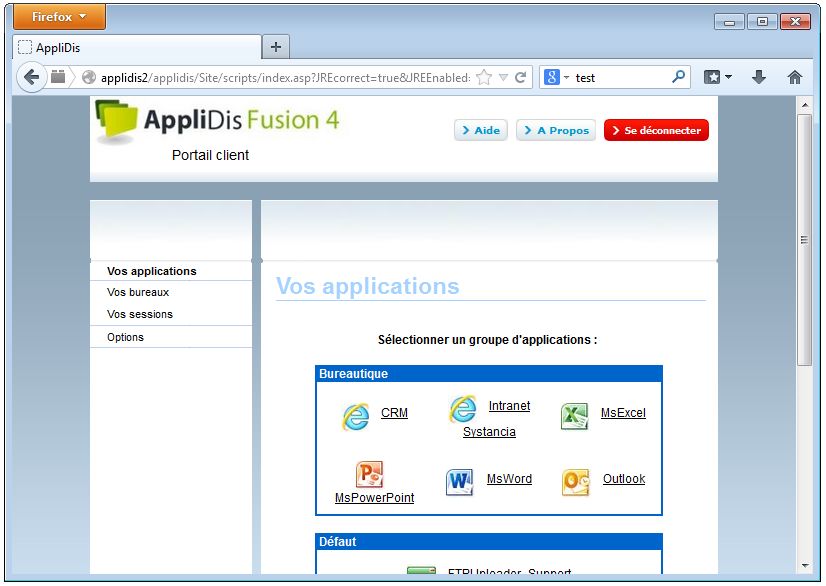Click the MsExcel application icon
This screenshot has width=826, height=586.
point(574,416)
